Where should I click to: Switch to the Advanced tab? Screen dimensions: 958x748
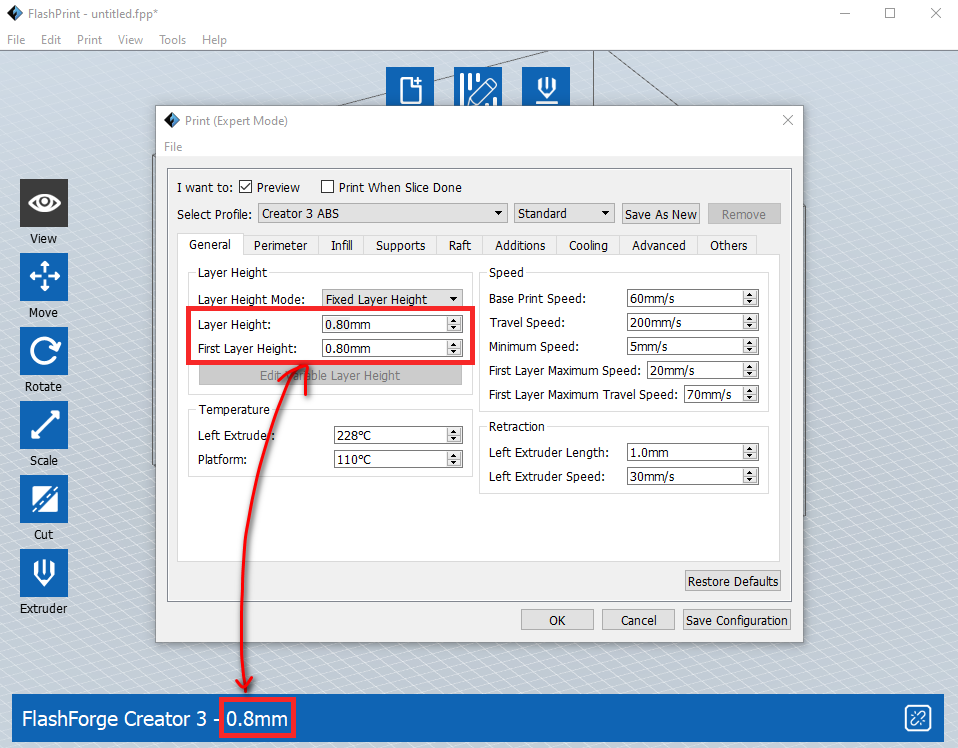tap(659, 246)
